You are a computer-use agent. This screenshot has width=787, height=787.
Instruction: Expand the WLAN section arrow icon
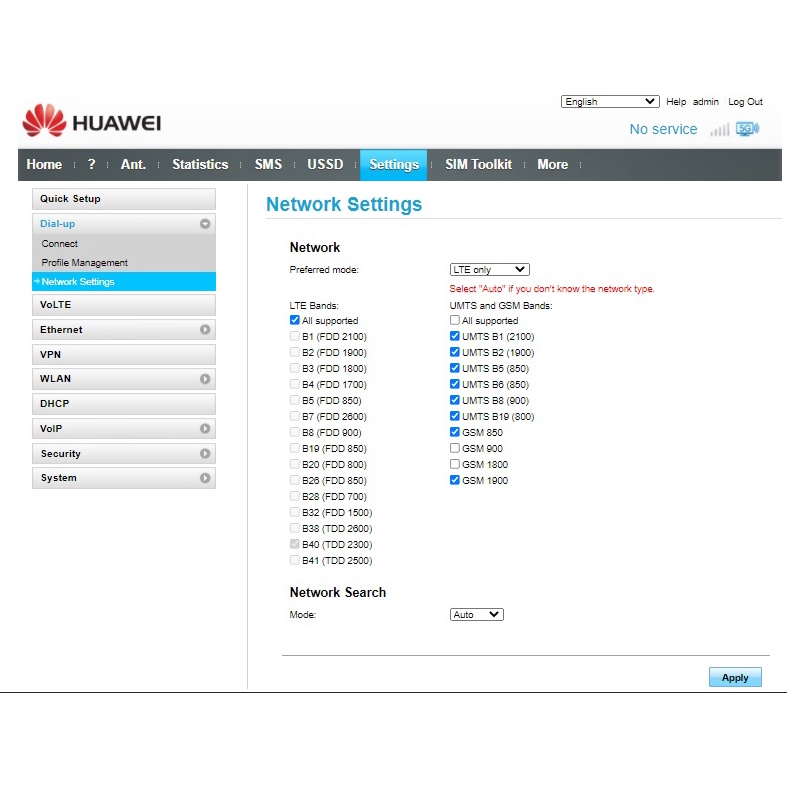click(205, 379)
